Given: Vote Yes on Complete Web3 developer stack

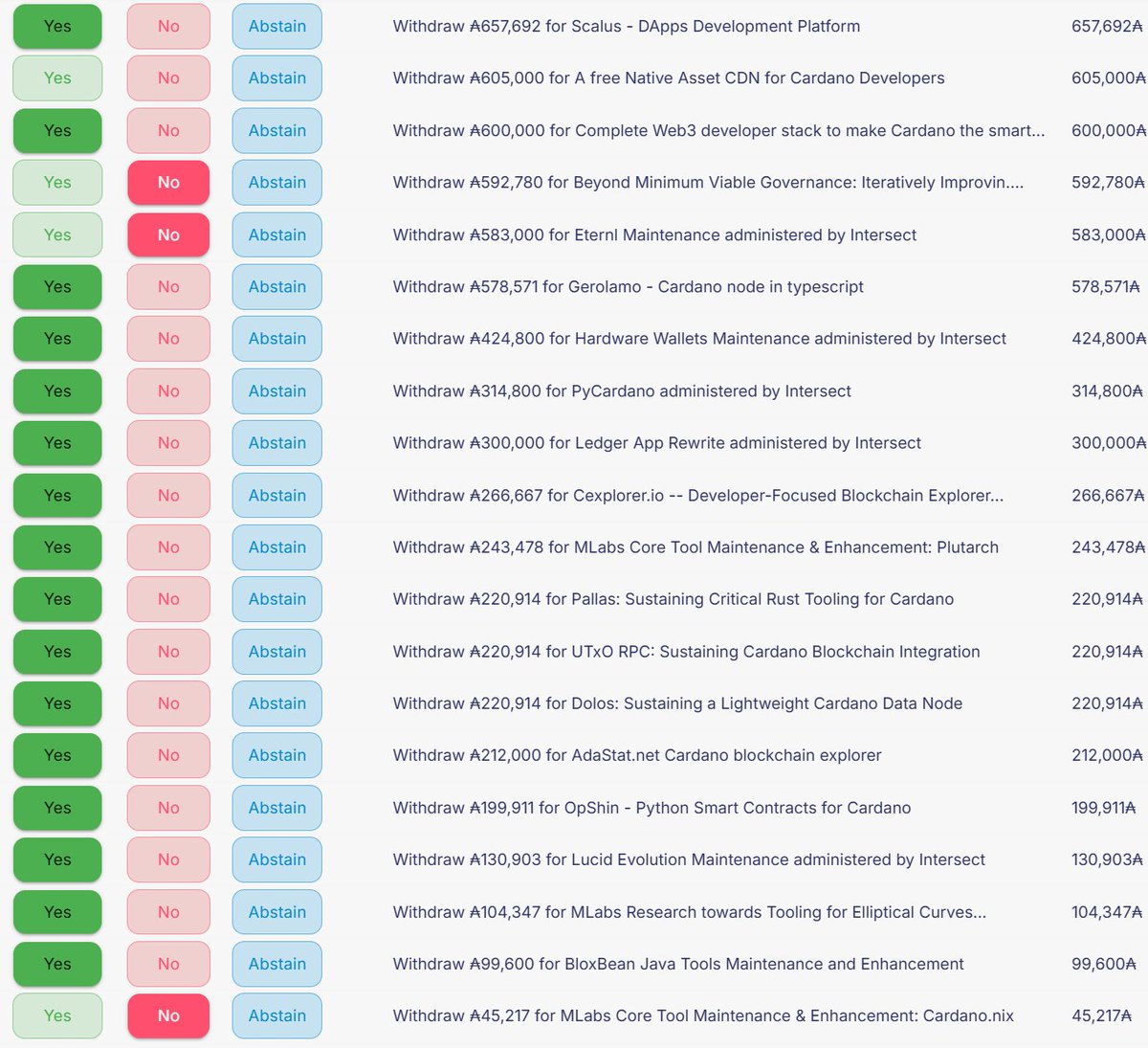Looking at the screenshot, I should point(57,130).
